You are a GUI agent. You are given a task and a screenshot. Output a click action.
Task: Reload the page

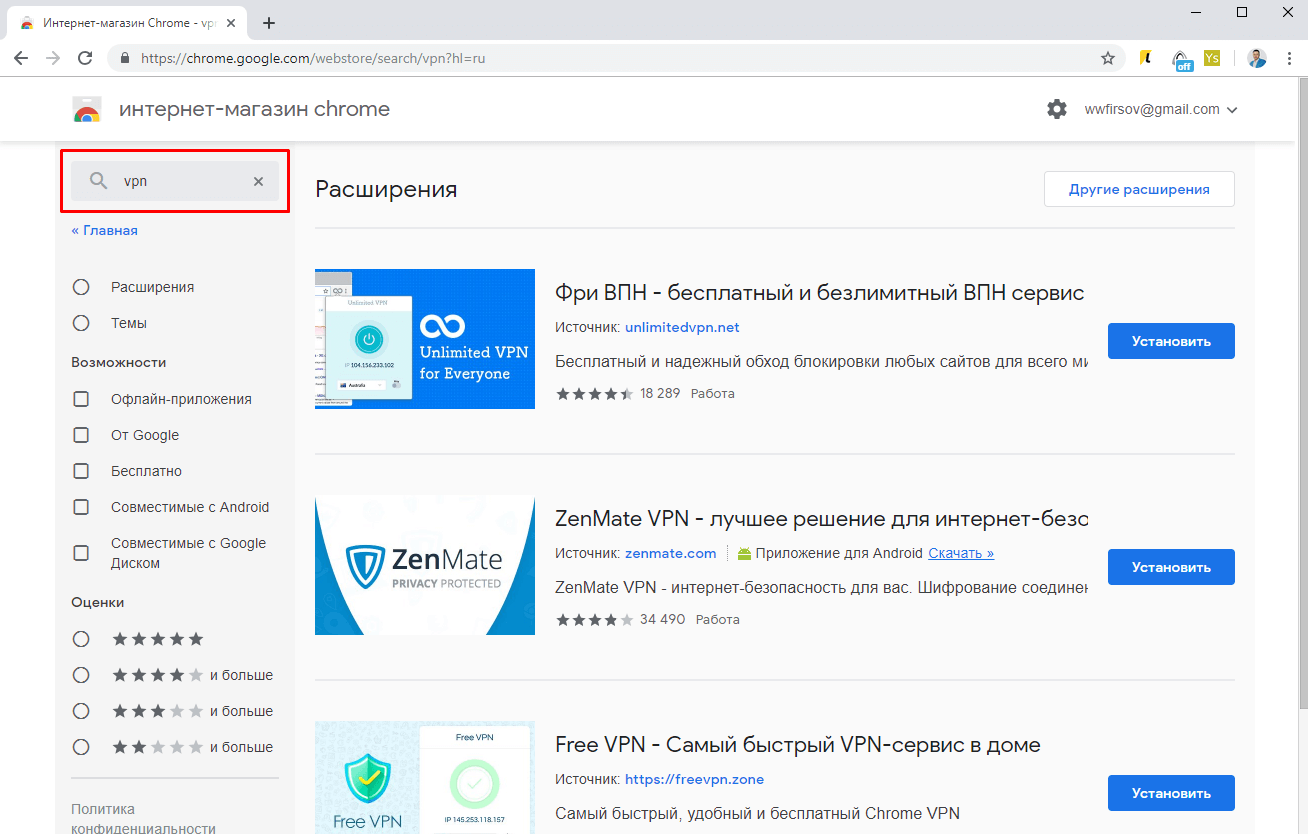85,58
